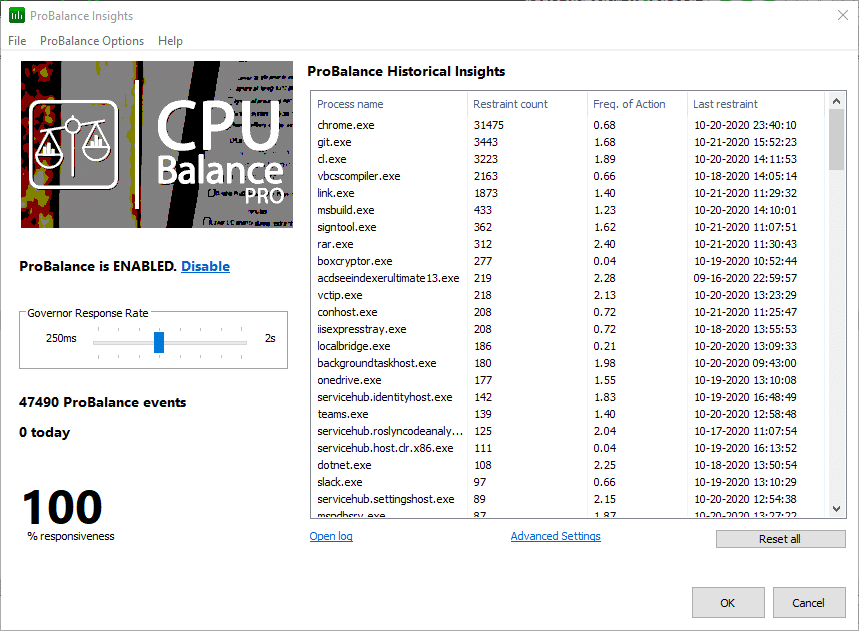The height and width of the screenshot is (631, 859).
Task: Click the CPU Balance Pro banner image
Action: (x=157, y=144)
